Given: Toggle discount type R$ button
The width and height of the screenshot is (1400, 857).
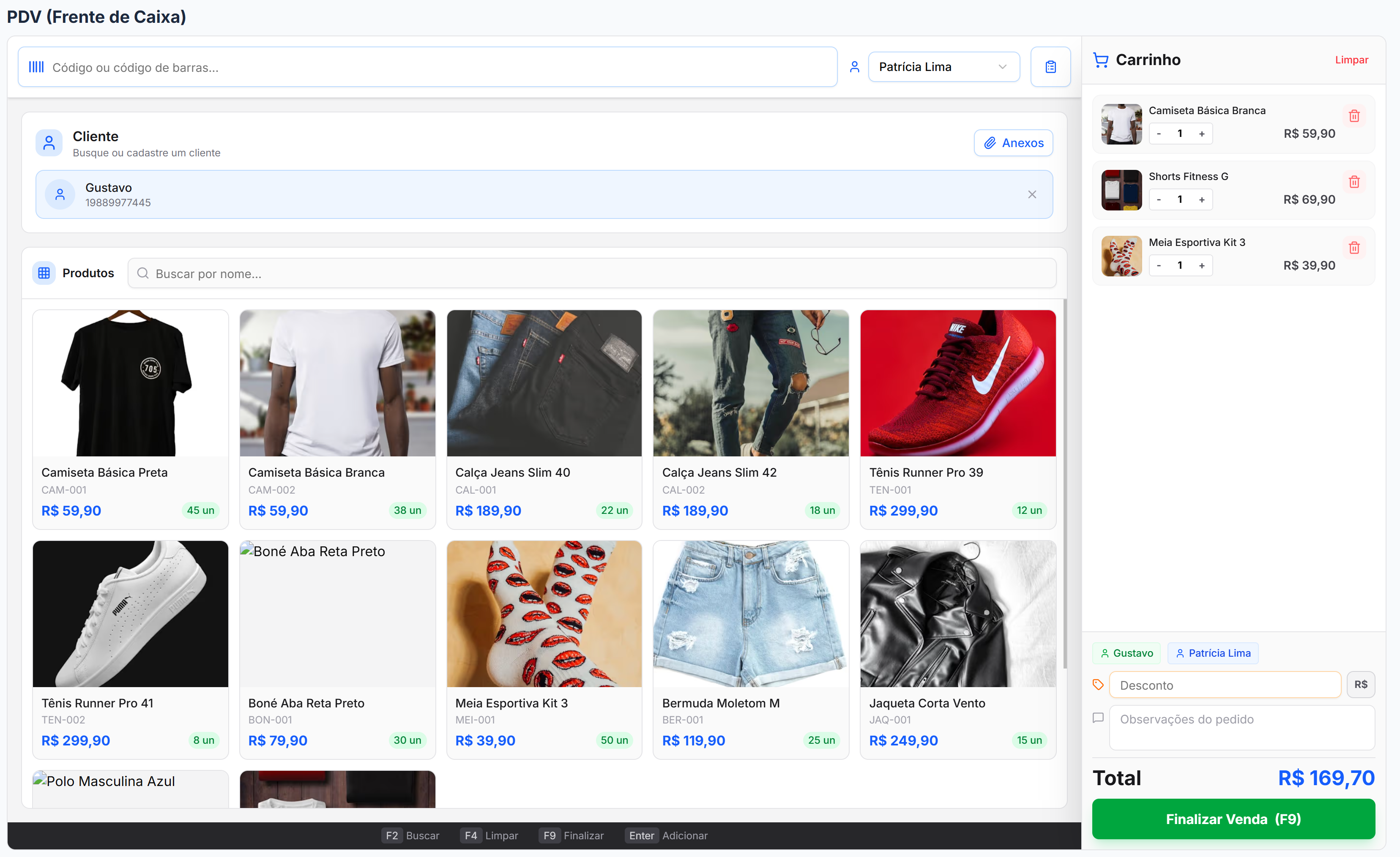Looking at the screenshot, I should [x=1360, y=684].
